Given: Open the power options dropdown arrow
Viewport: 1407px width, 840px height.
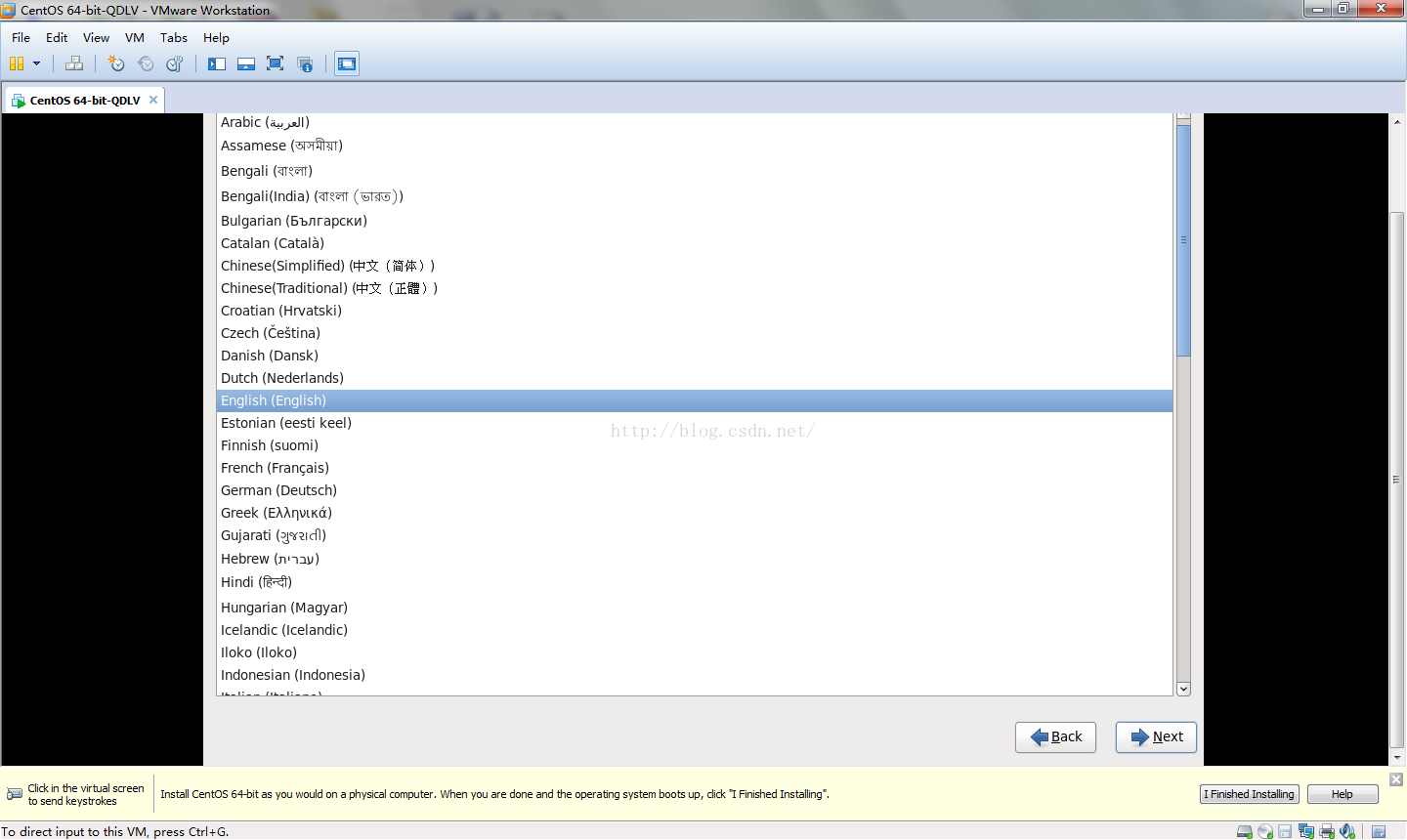Looking at the screenshot, I should tap(36, 63).
